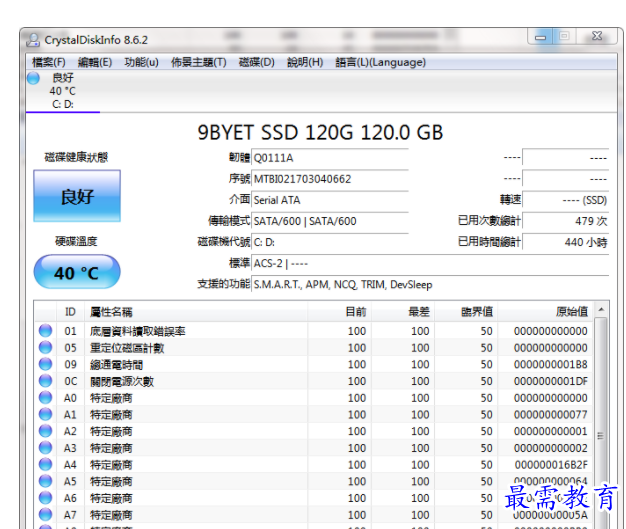
Task: Select the C: D: disk status orb
Action: (33, 78)
